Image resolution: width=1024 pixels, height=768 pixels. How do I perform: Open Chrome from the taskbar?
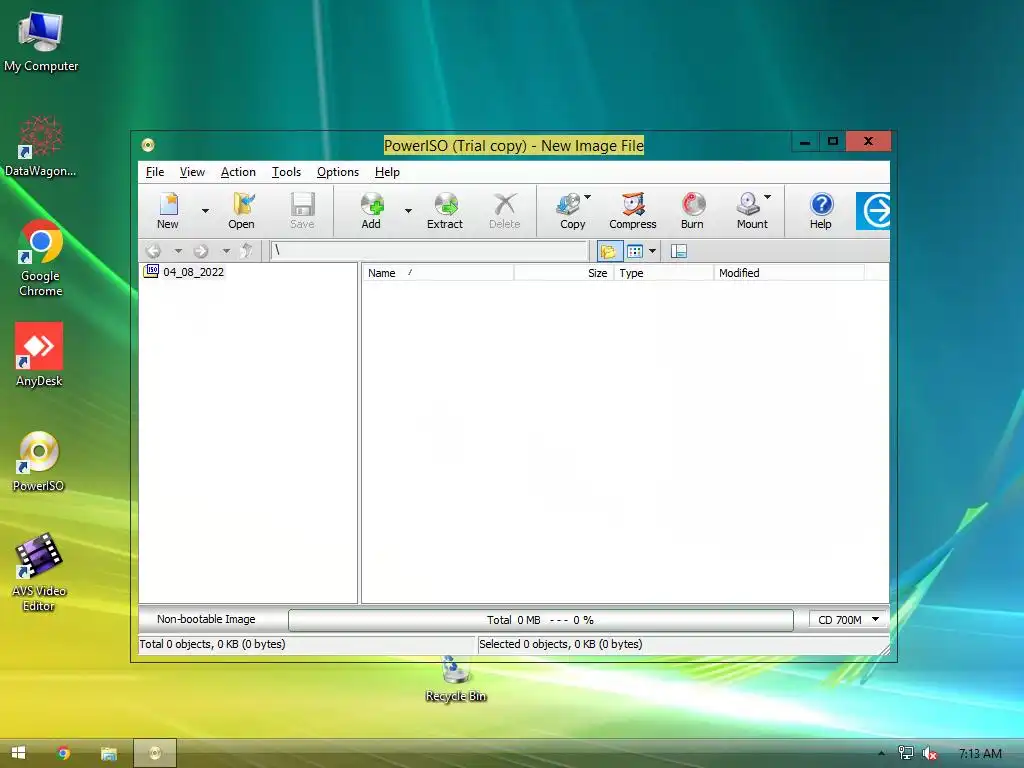(x=63, y=753)
